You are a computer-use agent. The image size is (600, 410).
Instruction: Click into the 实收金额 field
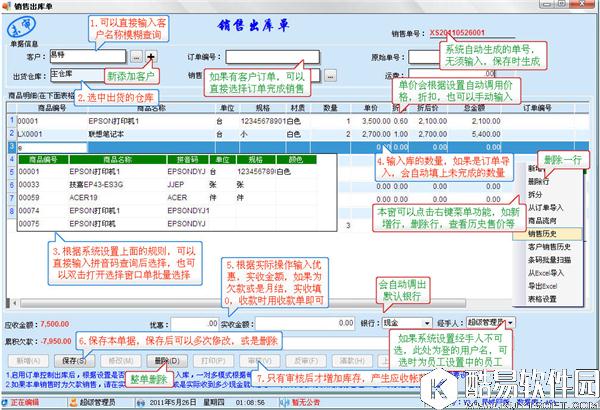[x=305, y=324]
